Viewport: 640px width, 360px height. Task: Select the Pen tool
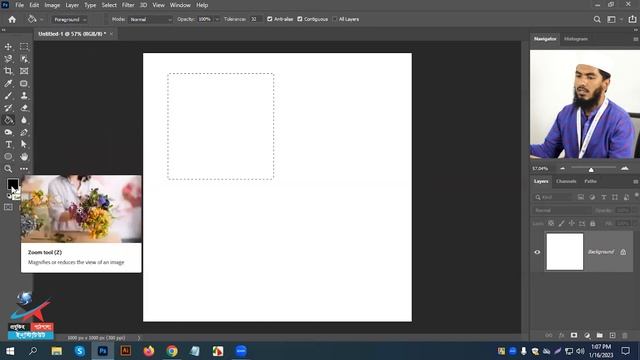[x=24, y=132]
